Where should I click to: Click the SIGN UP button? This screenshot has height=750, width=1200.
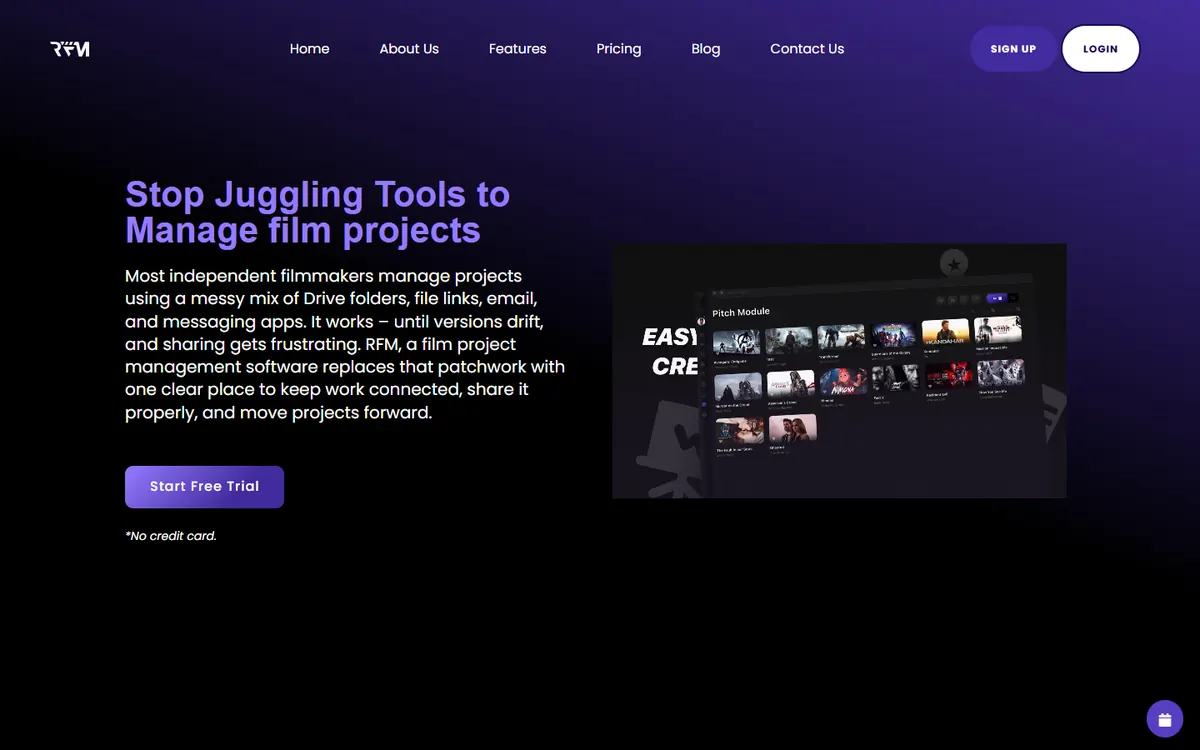(x=1013, y=49)
